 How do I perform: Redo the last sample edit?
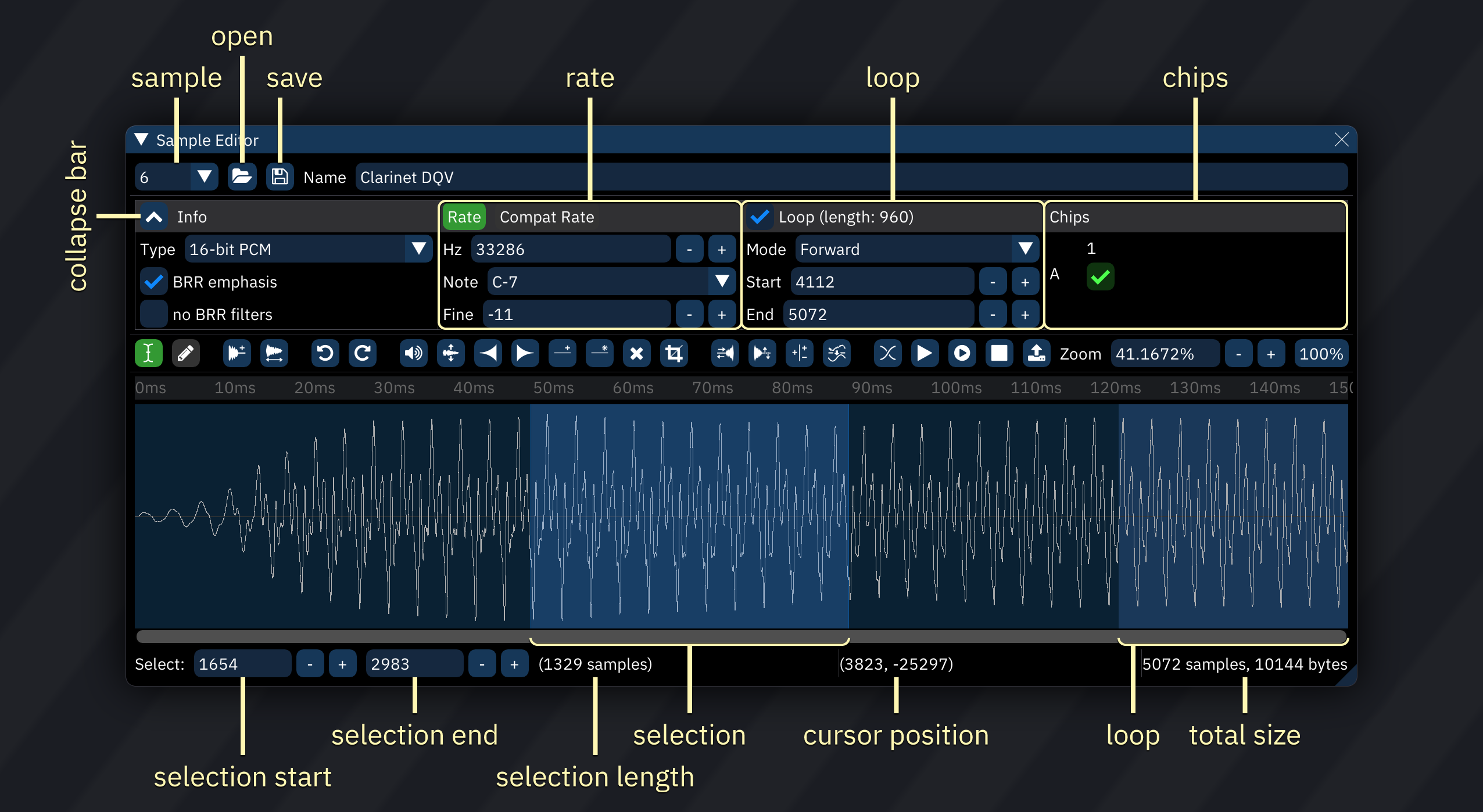(363, 353)
